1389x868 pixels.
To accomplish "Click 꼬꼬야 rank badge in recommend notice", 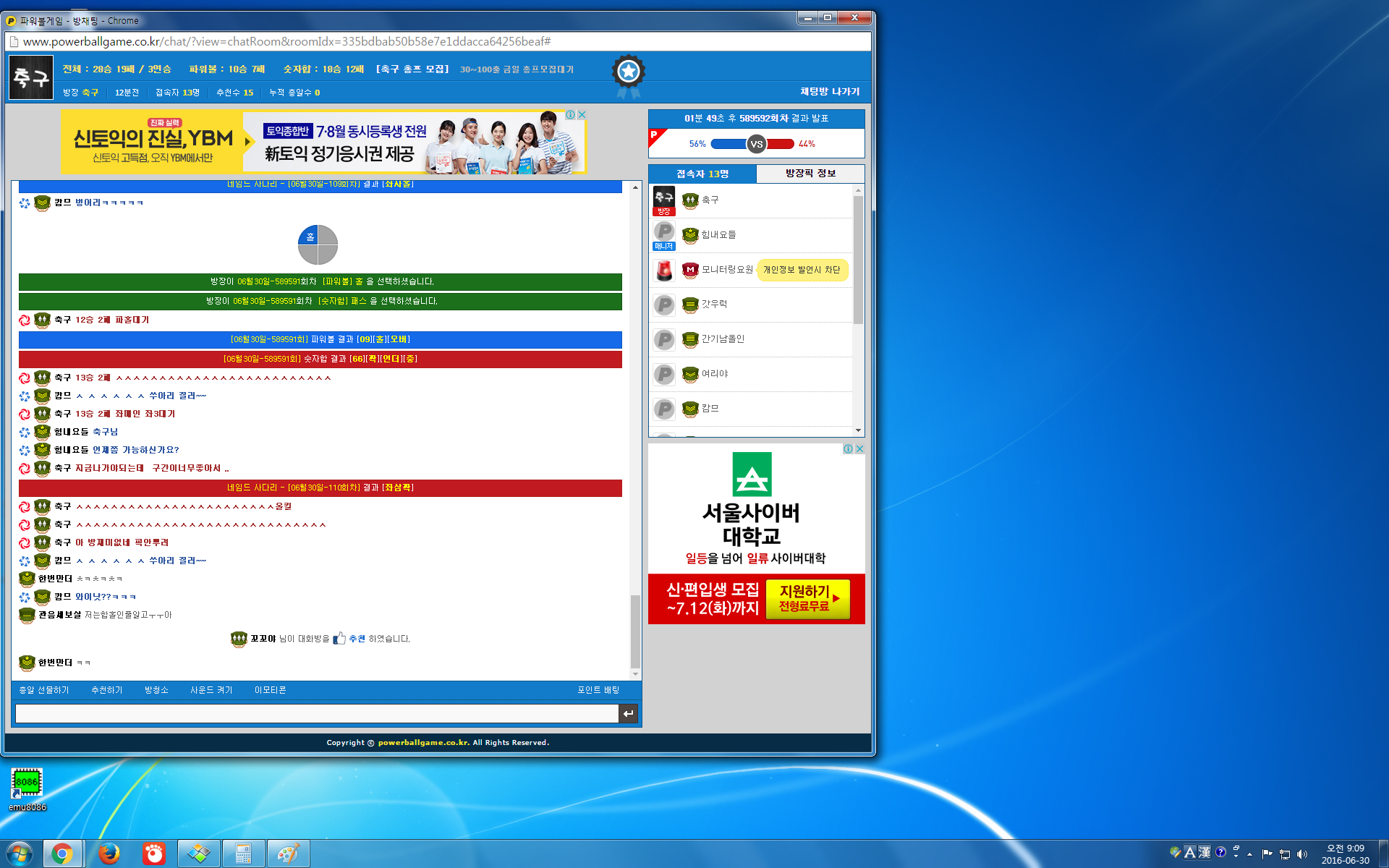I will [239, 639].
